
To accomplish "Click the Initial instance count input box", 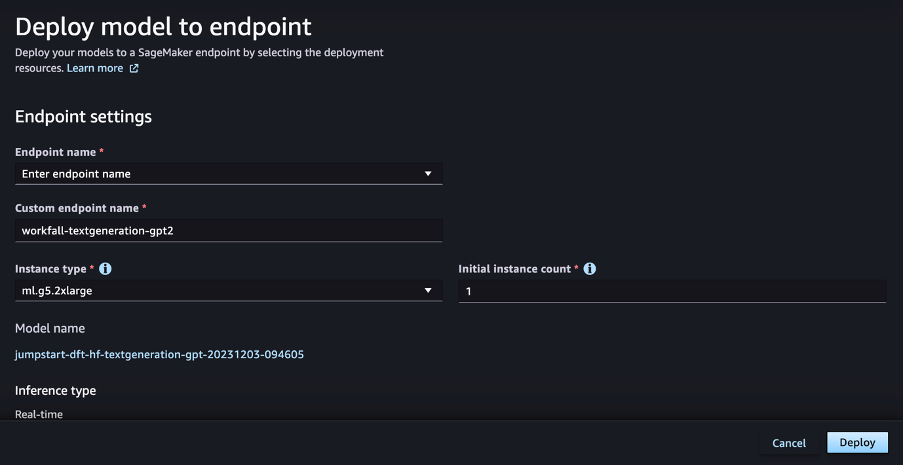I will [x=672, y=291].
